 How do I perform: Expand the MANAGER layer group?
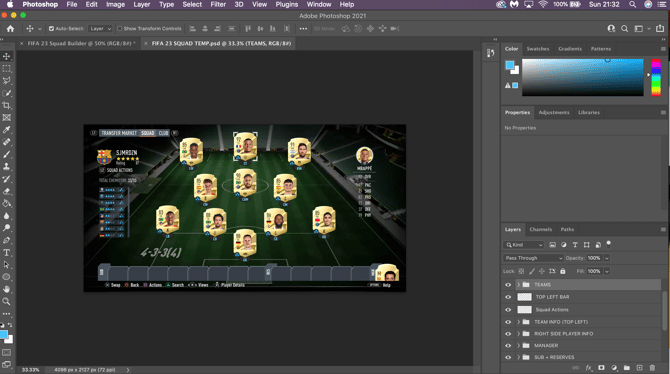click(x=519, y=345)
